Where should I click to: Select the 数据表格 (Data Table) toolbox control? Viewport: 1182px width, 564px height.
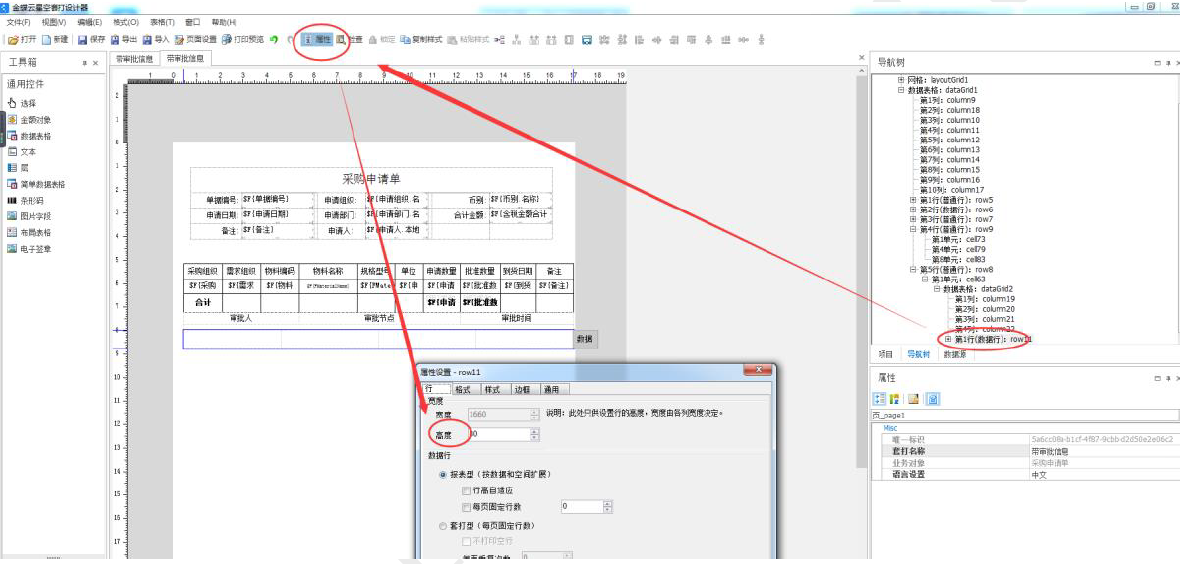pos(34,136)
